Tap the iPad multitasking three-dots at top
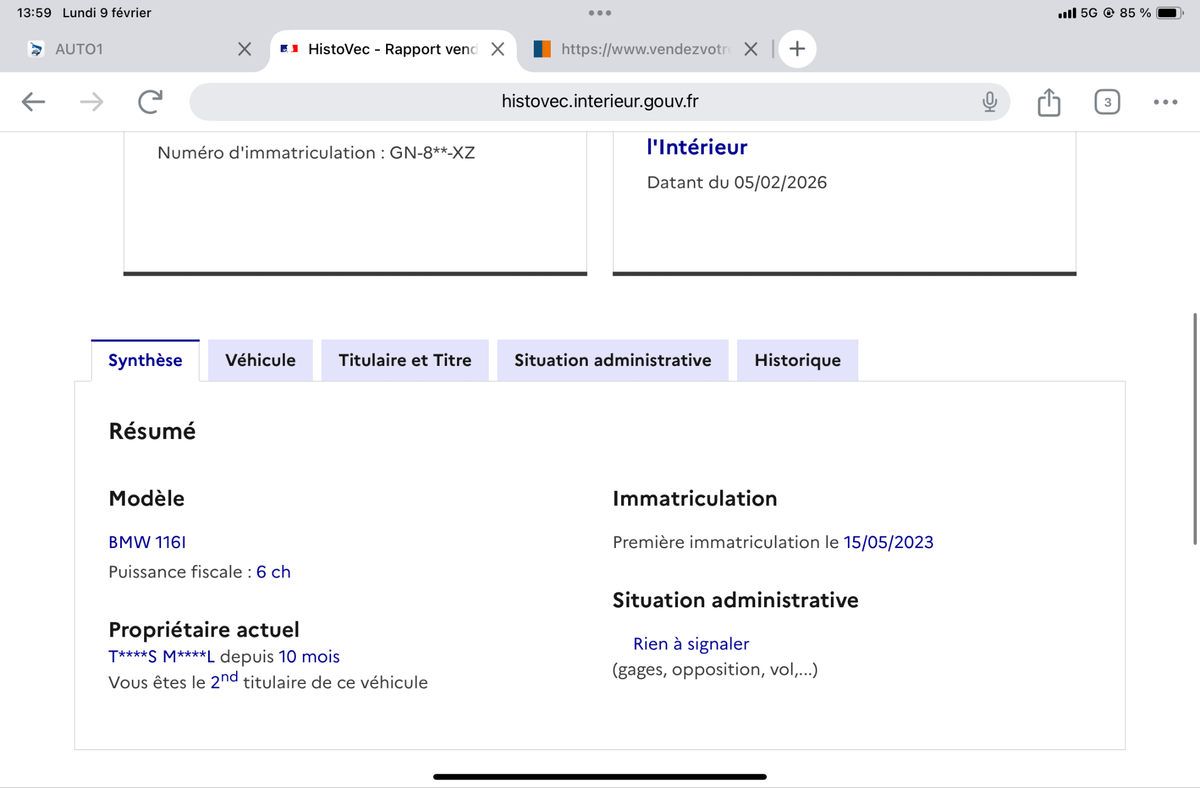The width and height of the screenshot is (1200, 788). pos(600,13)
